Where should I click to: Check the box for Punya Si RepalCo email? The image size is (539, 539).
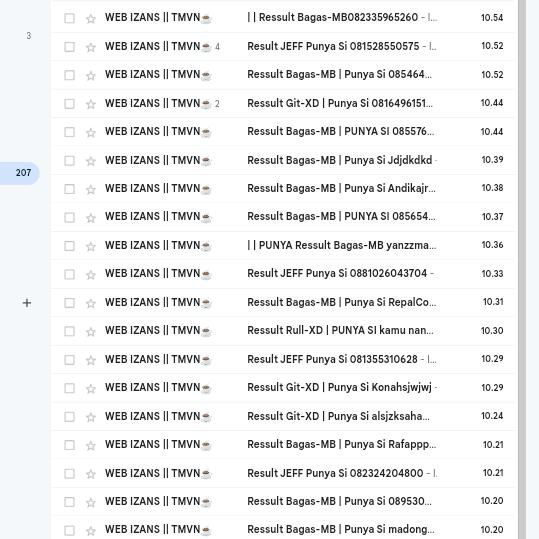coord(69,303)
